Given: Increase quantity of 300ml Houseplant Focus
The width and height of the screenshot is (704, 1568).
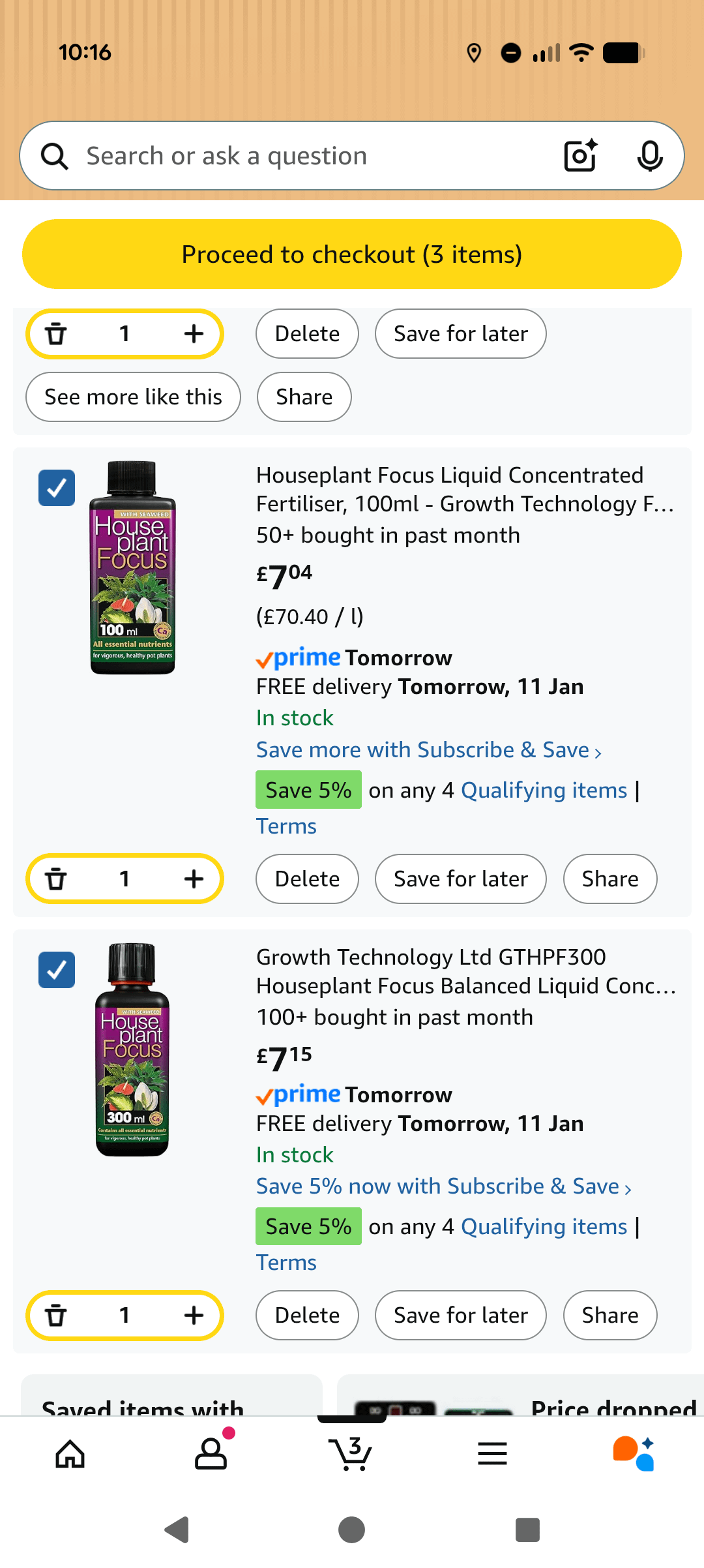Looking at the screenshot, I should pos(194,1316).
